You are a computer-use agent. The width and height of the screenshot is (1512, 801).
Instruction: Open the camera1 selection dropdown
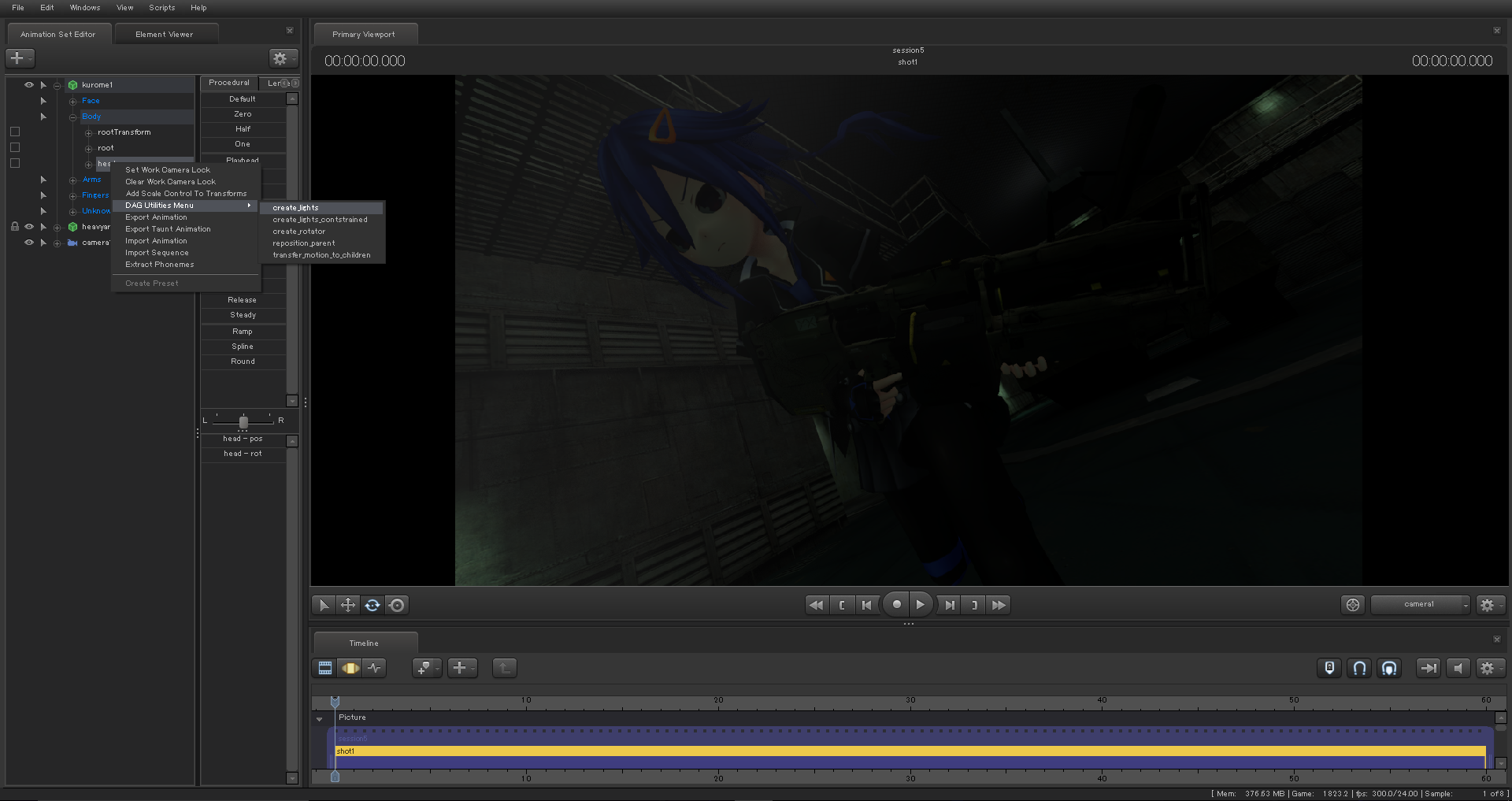pos(1421,605)
